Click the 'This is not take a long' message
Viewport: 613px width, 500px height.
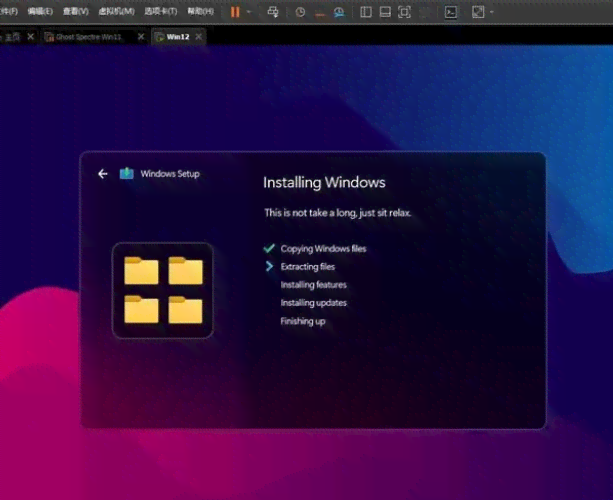point(338,213)
